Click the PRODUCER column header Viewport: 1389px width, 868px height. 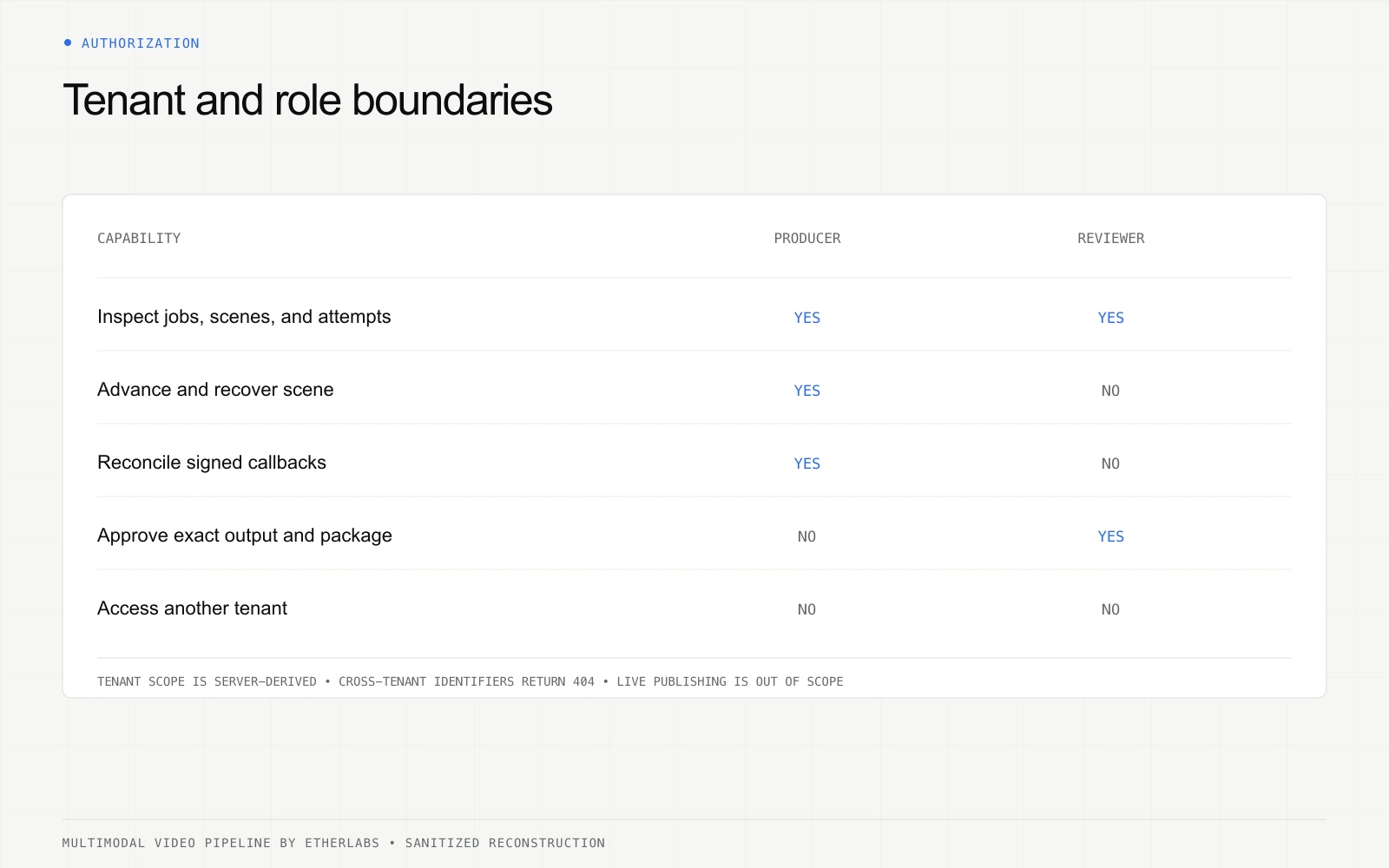pyautogui.click(x=807, y=238)
